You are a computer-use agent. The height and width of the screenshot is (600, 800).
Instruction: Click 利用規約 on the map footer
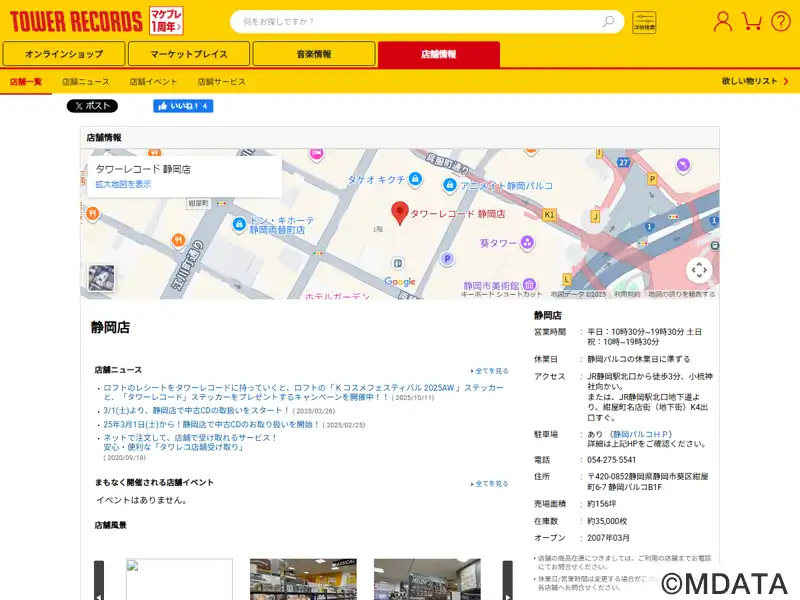pyautogui.click(x=627, y=294)
